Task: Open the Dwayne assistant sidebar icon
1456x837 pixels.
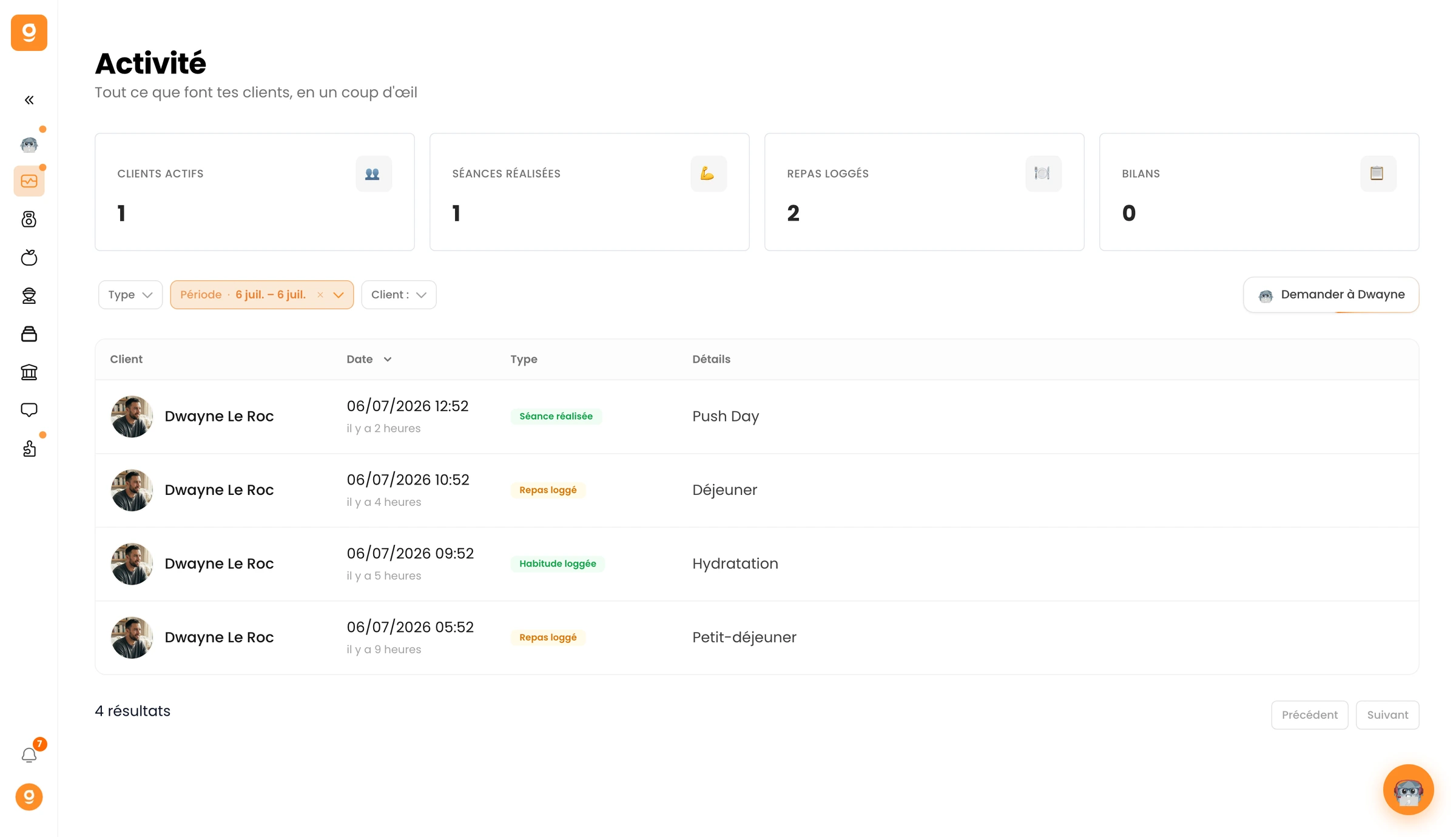Action: [29, 144]
